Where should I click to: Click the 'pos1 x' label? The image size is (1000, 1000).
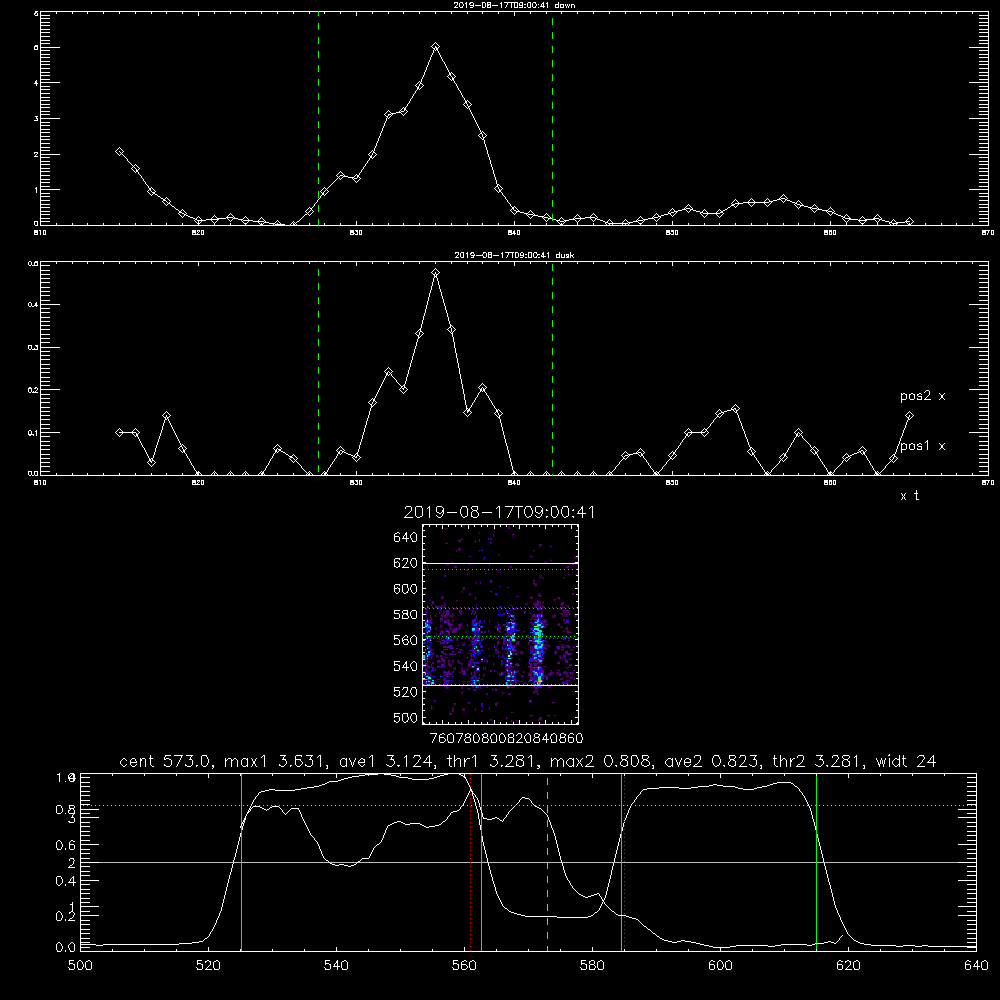click(922, 446)
